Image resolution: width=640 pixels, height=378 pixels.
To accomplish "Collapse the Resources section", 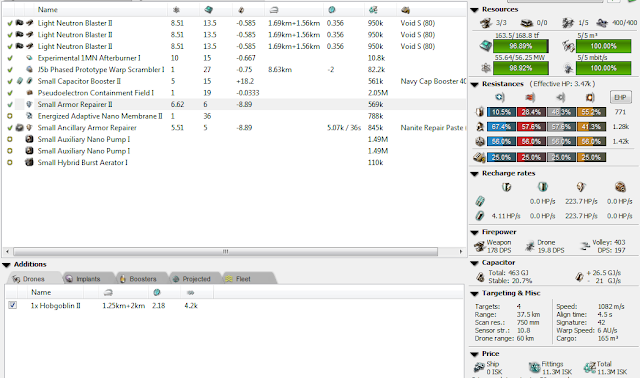I will (x=474, y=10).
